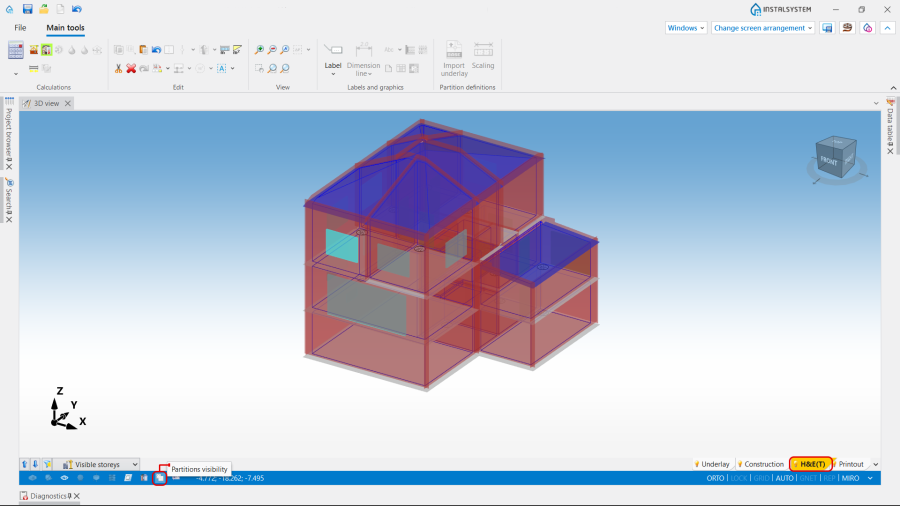This screenshot has width=900, height=506.
Task: Click the Zoom out magnifier icon
Action: pyautogui.click(x=272, y=50)
